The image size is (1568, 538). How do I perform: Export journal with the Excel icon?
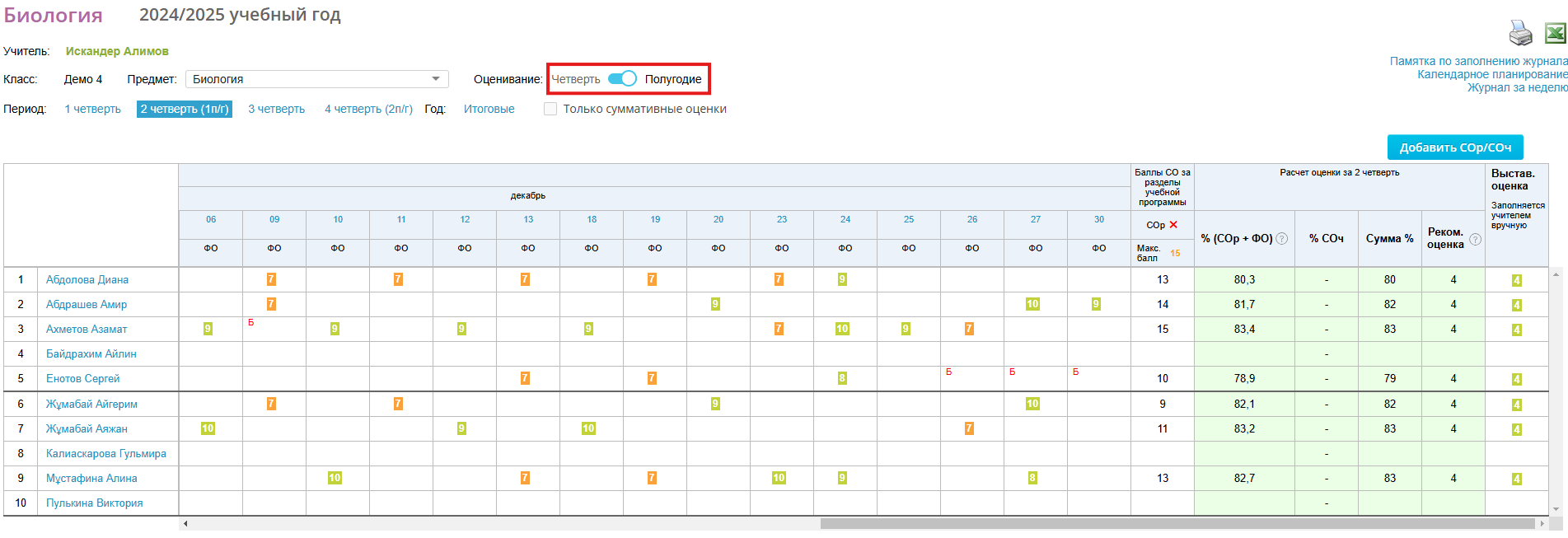1555,33
